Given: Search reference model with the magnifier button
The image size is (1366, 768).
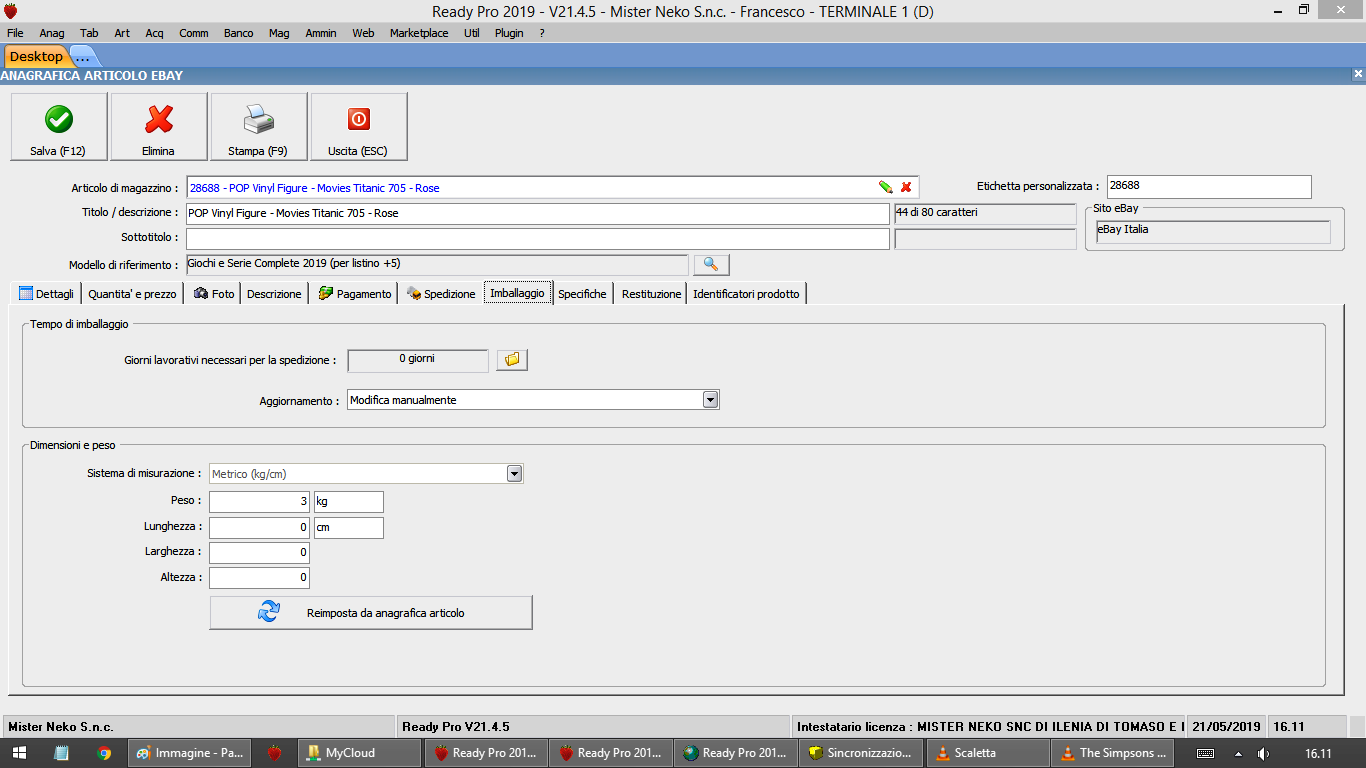Looking at the screenshot, I should pos(711,264).
